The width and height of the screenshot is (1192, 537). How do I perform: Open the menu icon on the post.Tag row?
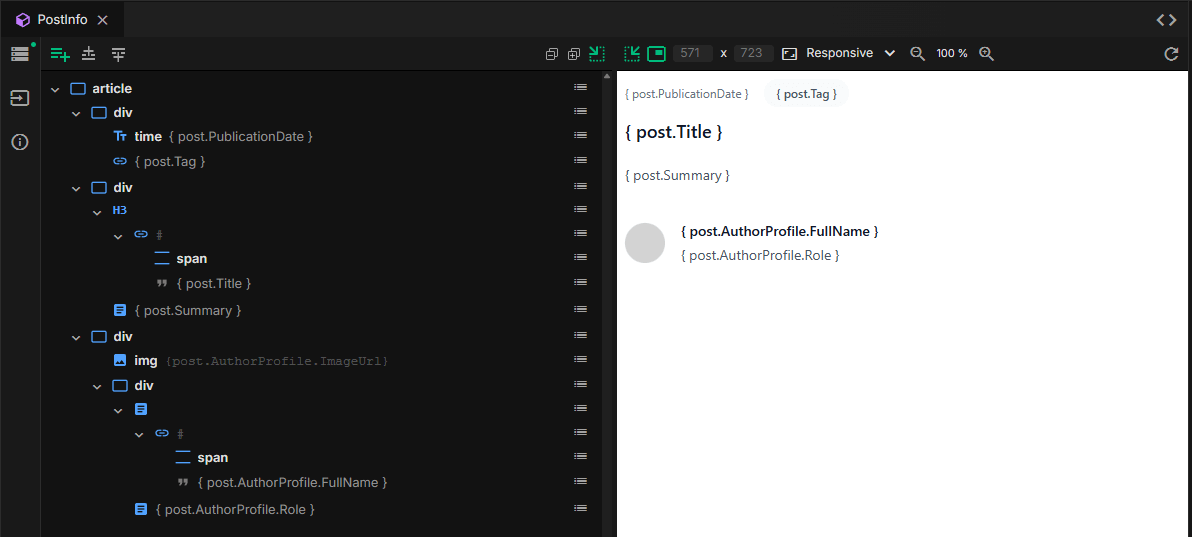(x=581, y=160)
